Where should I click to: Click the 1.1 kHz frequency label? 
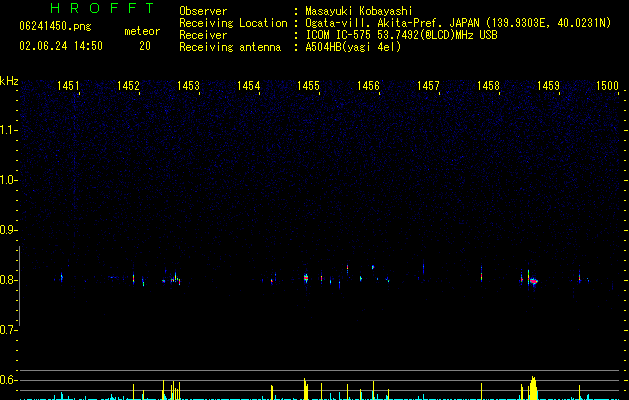(x=8, y=130)
